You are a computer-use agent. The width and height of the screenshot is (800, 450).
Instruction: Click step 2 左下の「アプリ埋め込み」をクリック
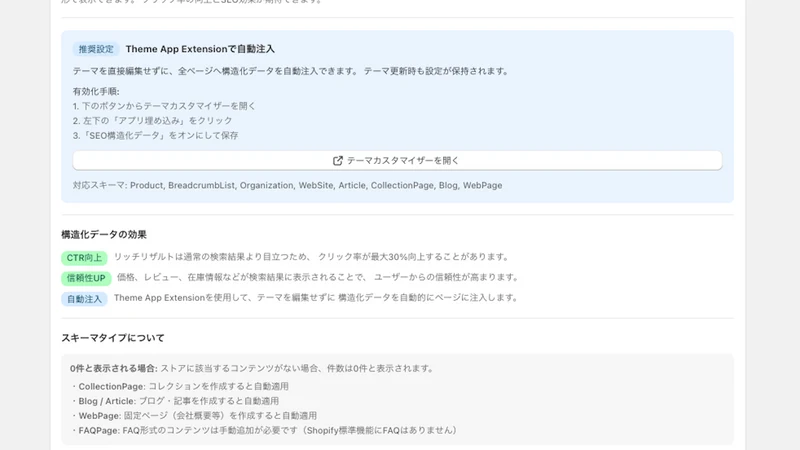pyautogui.click(x=152, y=120)
